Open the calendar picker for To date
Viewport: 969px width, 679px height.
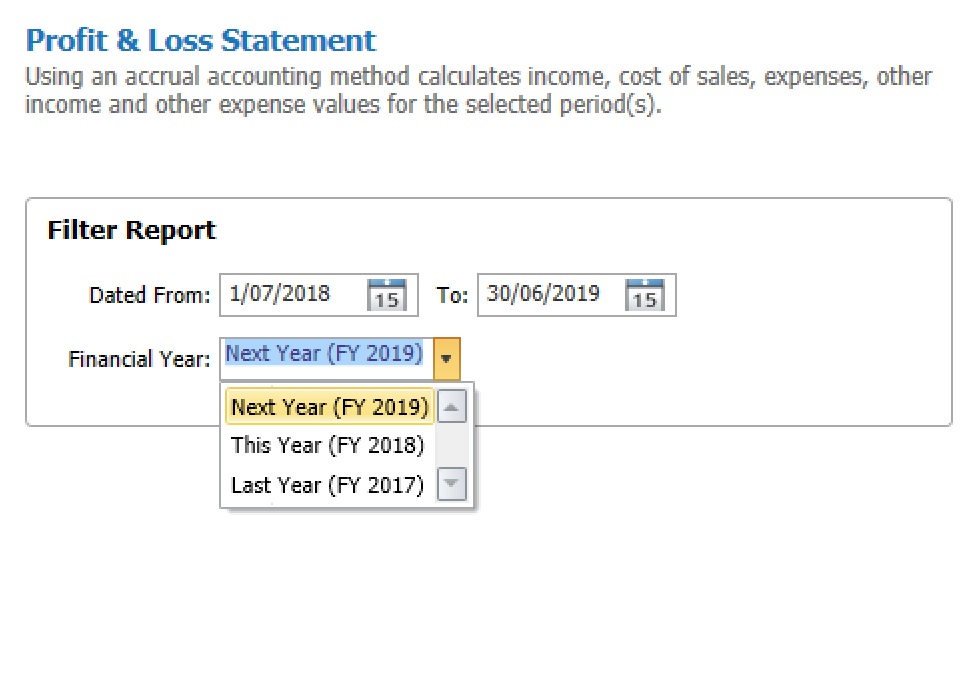(x=645, y=295)
